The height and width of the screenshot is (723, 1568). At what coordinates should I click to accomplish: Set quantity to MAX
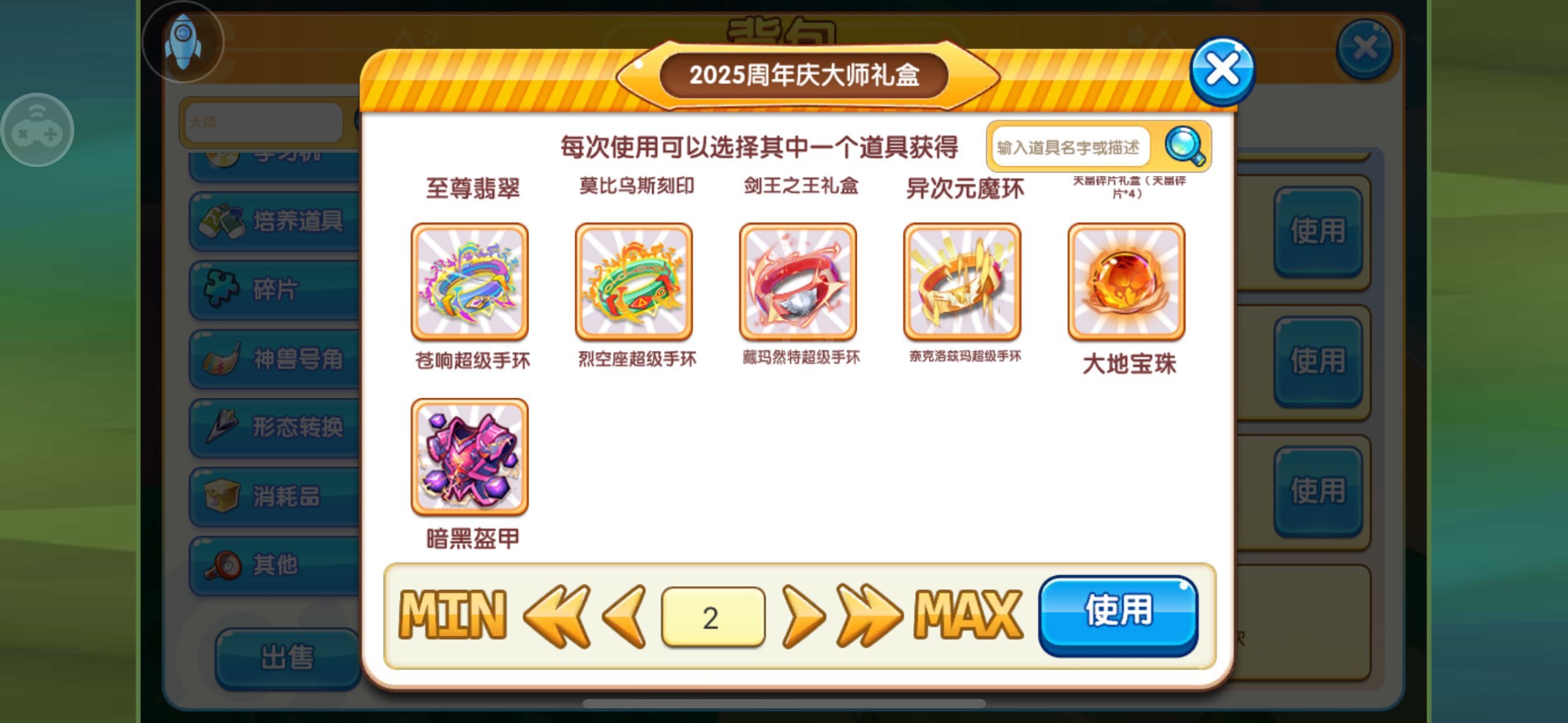[x=969, y=615]
